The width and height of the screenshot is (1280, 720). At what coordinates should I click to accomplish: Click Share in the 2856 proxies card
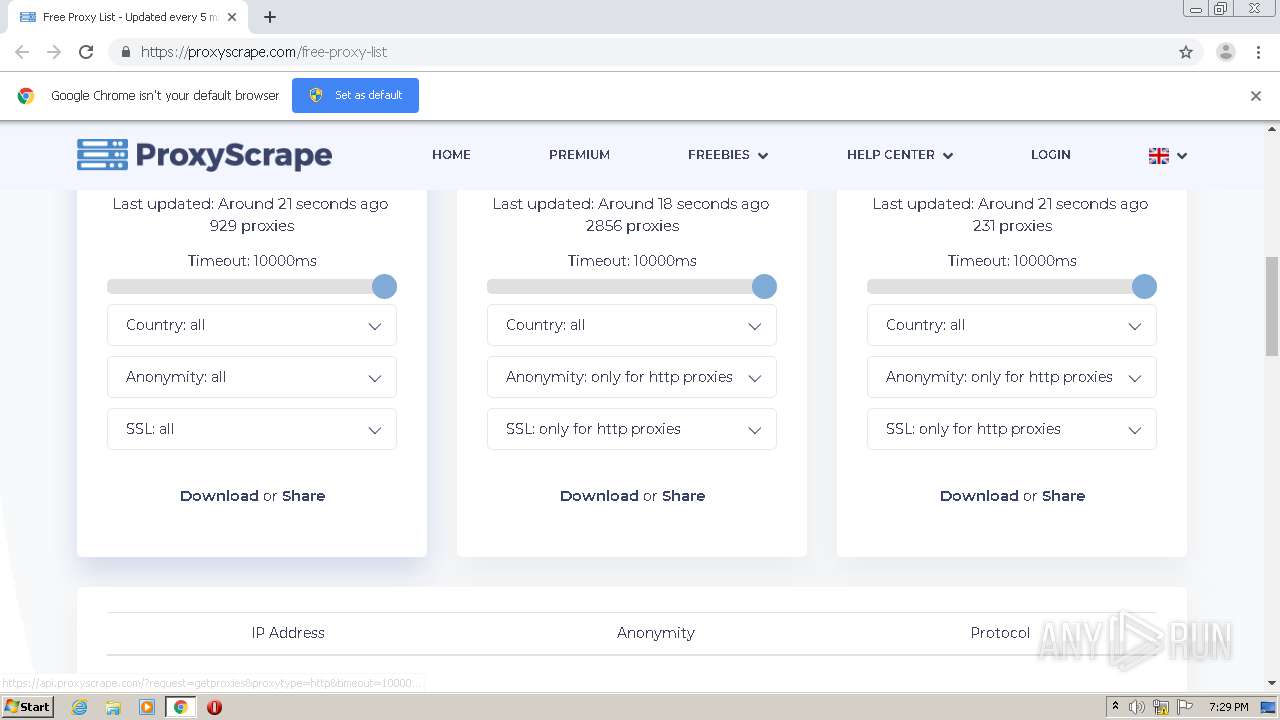683,496
